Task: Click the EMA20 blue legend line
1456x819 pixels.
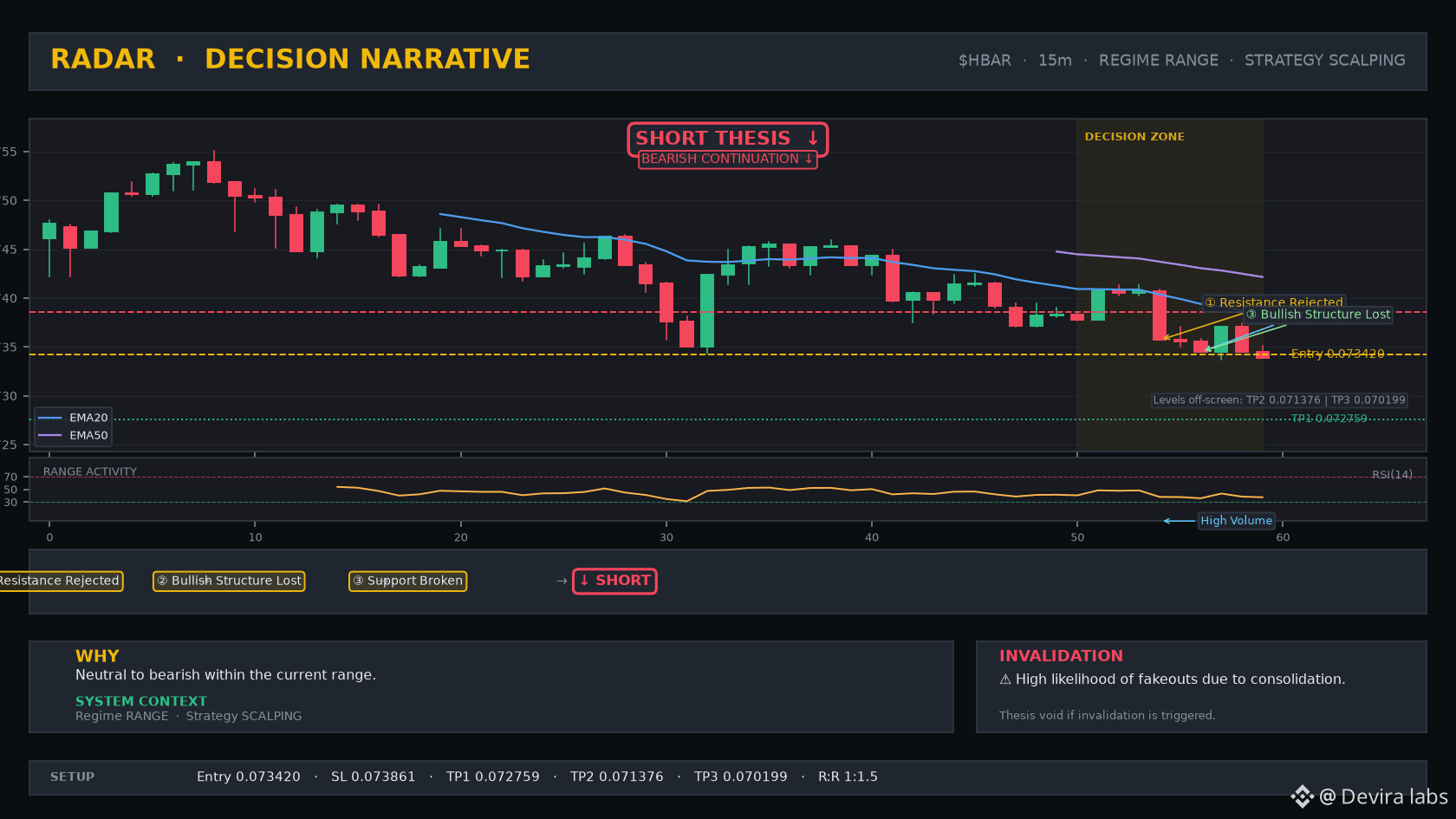Action: (50, 418)
